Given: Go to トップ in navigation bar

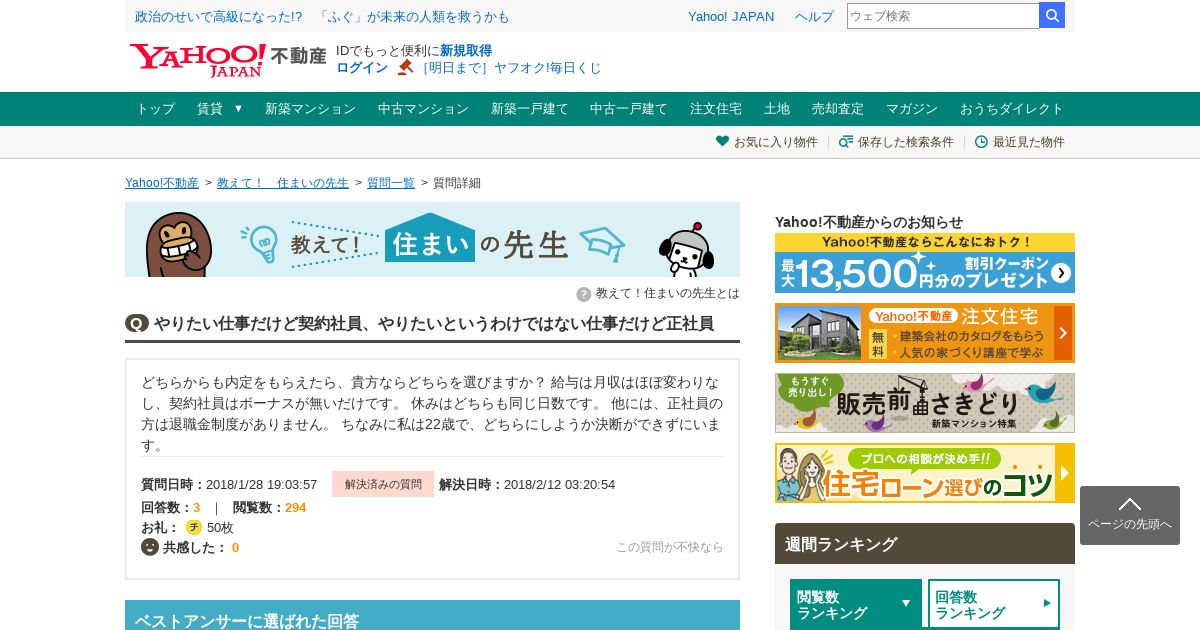Looking at the screenshot, I should (x=155, y=109).
